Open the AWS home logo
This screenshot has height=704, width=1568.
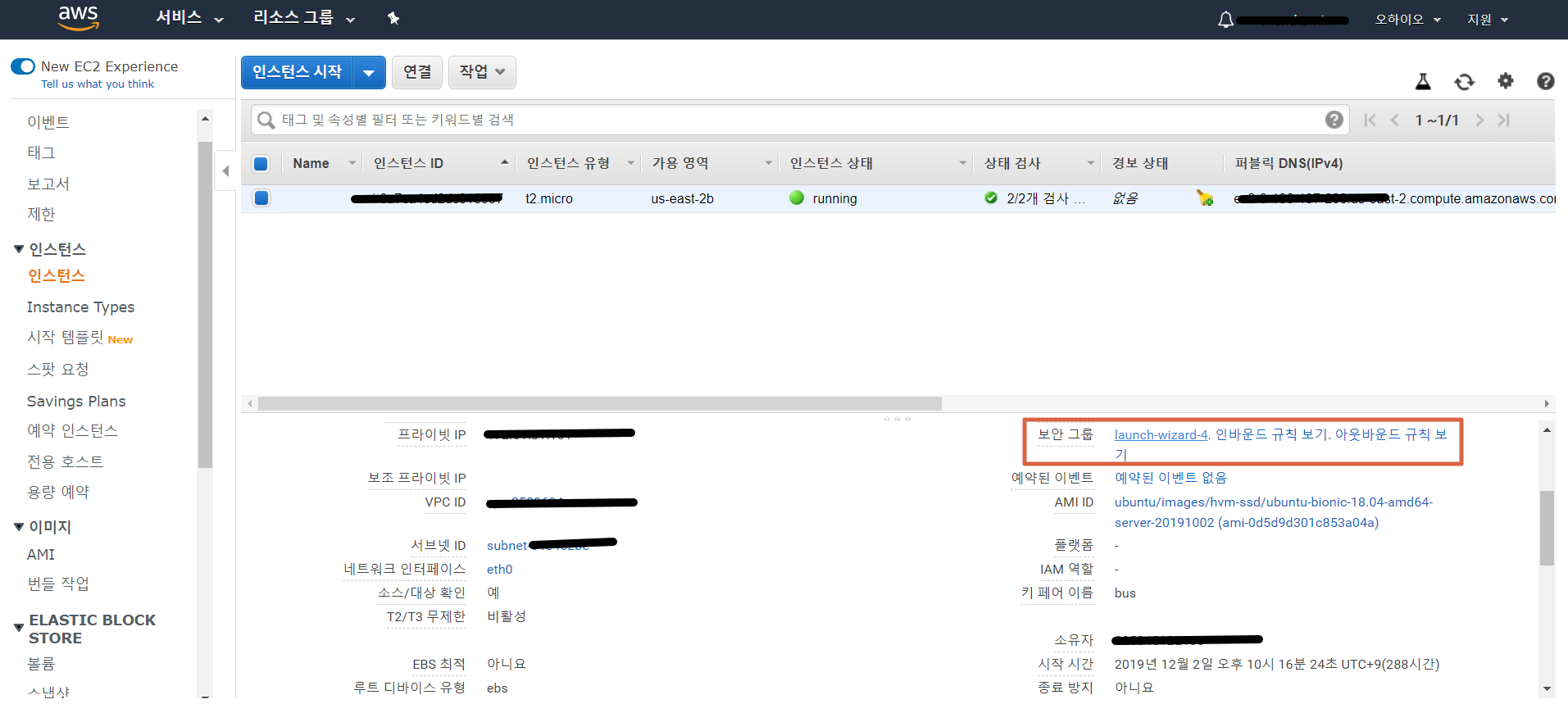click(79, 18)
